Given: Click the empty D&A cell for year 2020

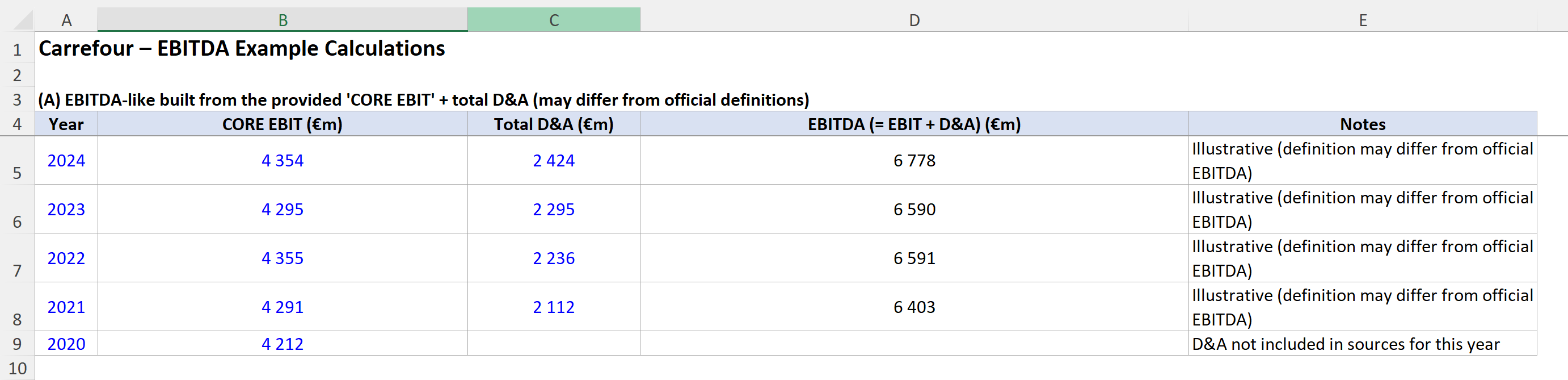Looking at the screenshot, I should (554, 344).
